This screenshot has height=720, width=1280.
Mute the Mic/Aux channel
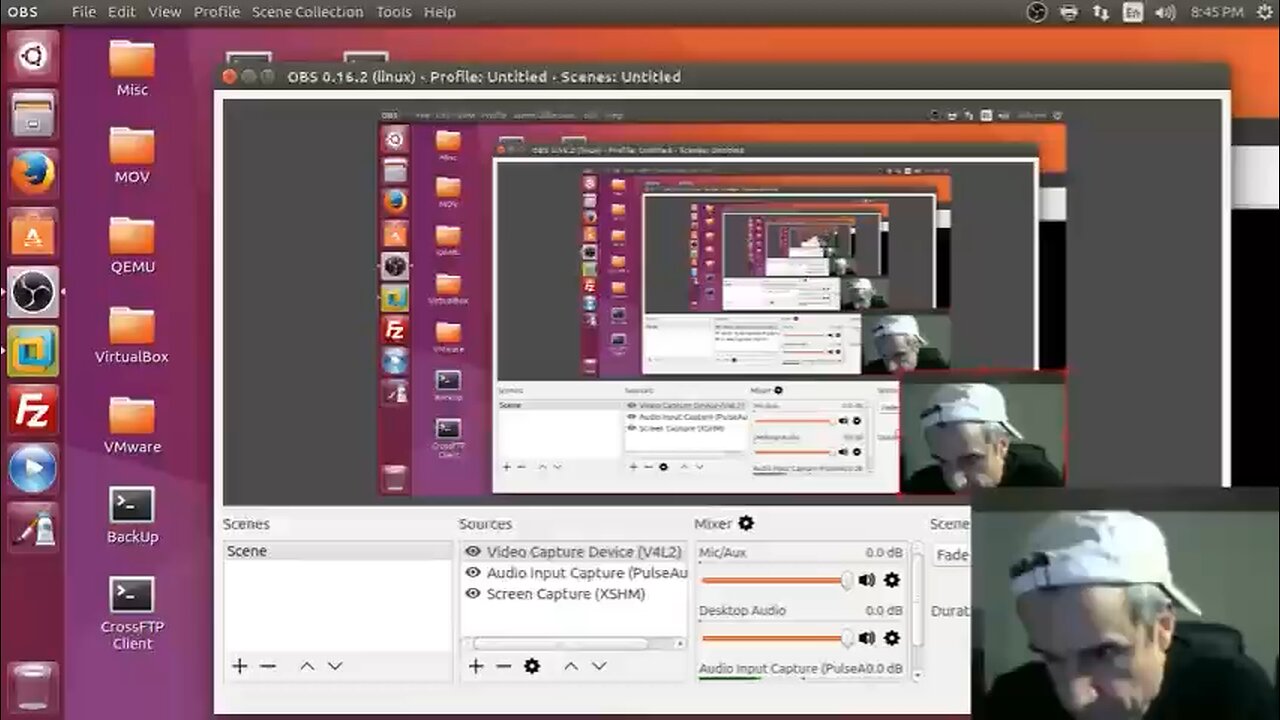(x=867, y=580)
